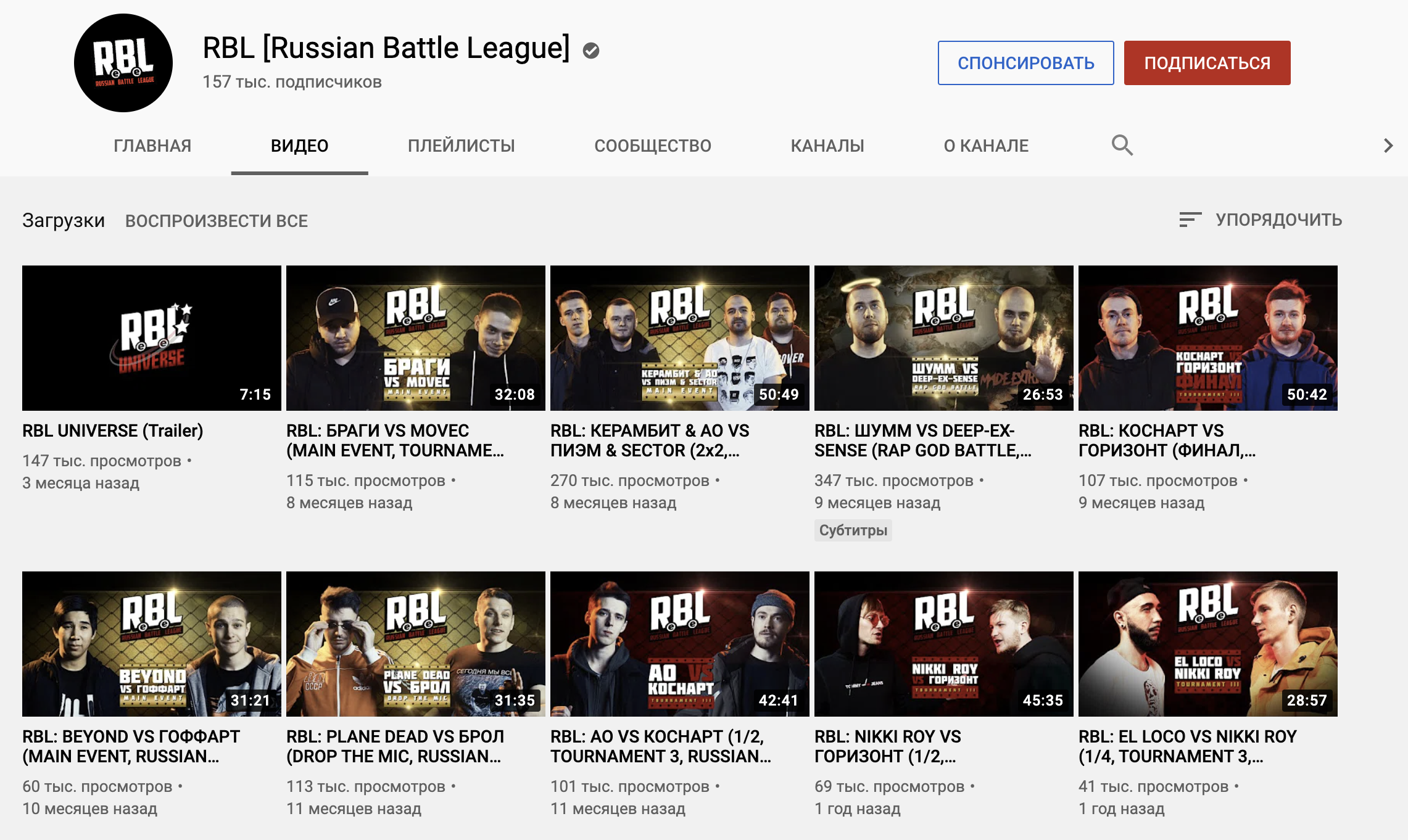Click the Субтитры badge under ШУММ video

(853, 530)
